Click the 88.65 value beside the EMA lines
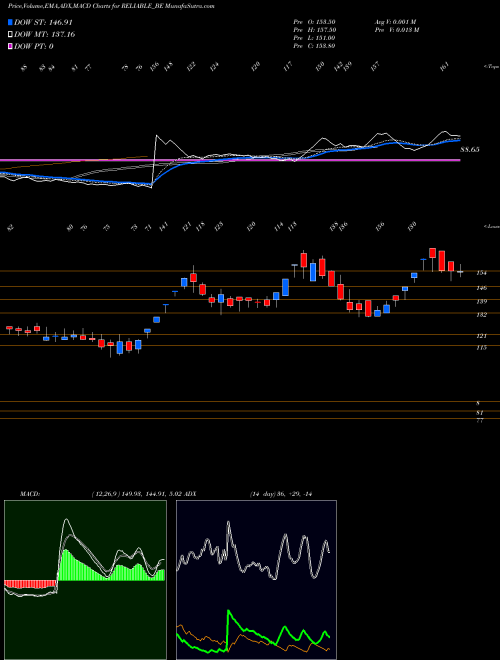This screenshot has width=500, height=660. pos(470,149)
